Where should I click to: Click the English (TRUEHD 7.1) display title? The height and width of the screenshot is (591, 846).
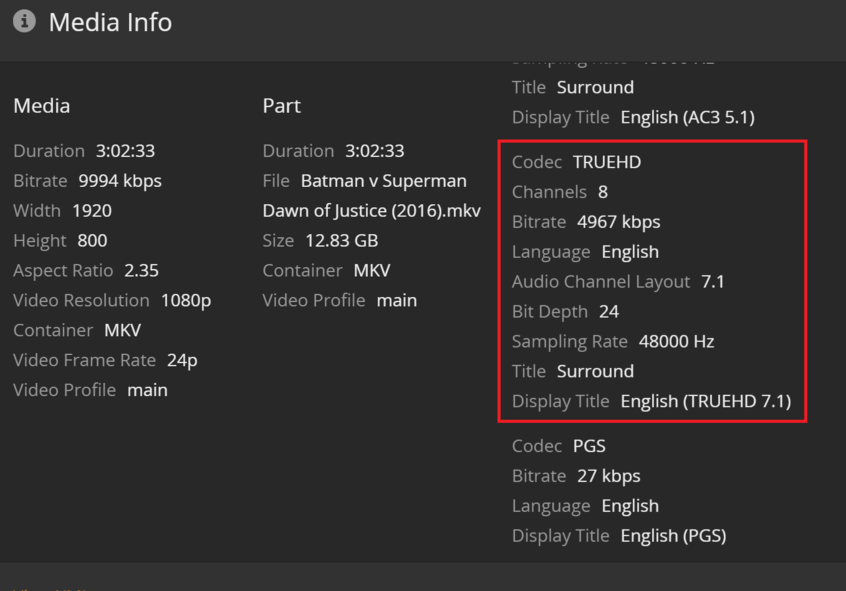point(706,402)
